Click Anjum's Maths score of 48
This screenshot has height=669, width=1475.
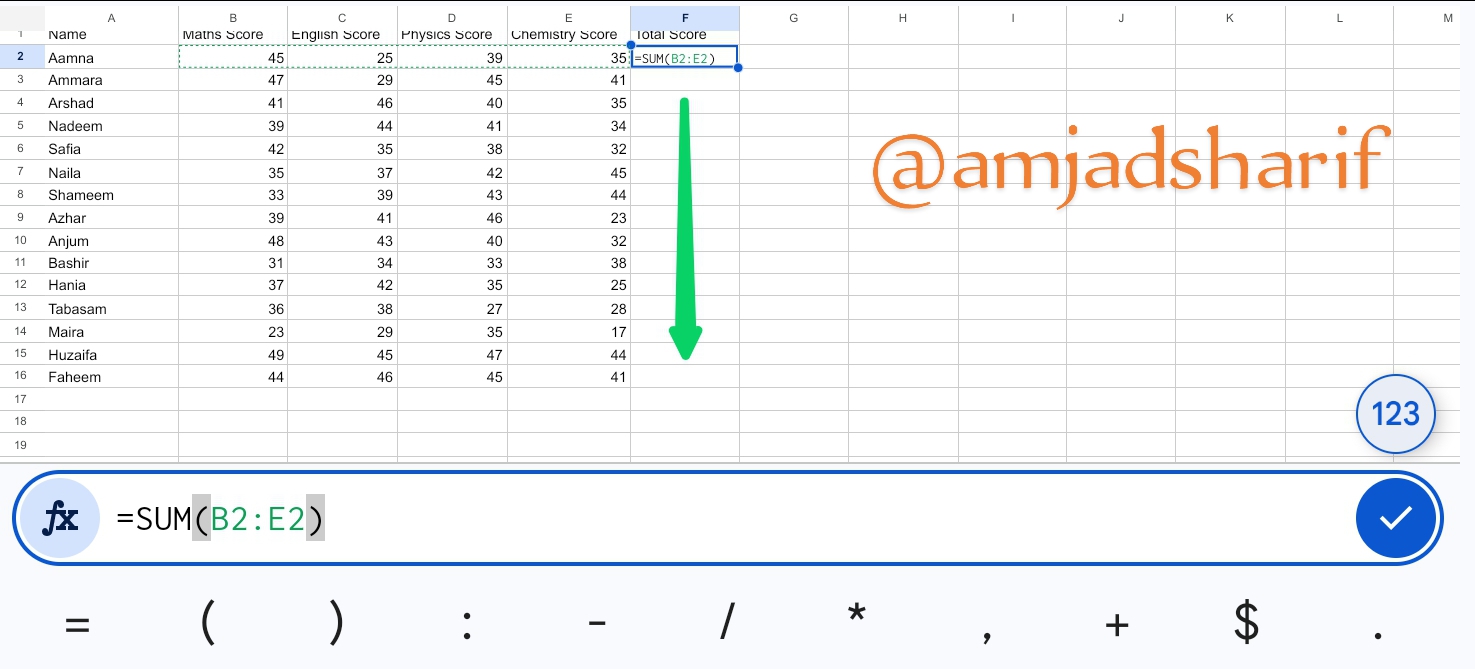coord(233,241)
